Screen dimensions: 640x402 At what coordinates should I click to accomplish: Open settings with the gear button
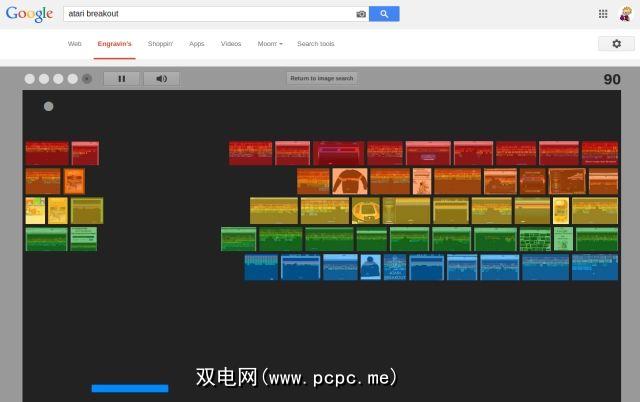616,44
